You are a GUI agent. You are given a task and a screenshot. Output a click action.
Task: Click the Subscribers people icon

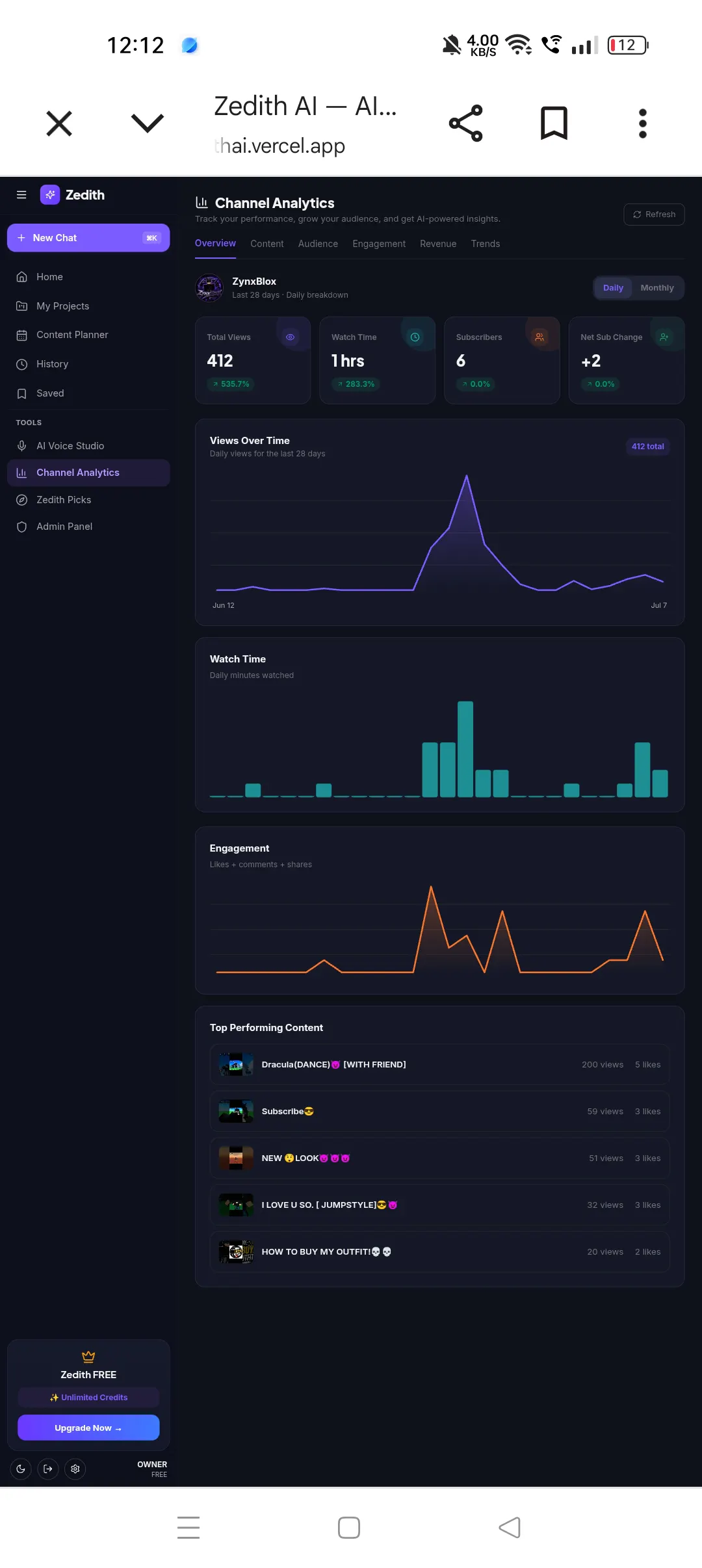[x=539, y=337]
